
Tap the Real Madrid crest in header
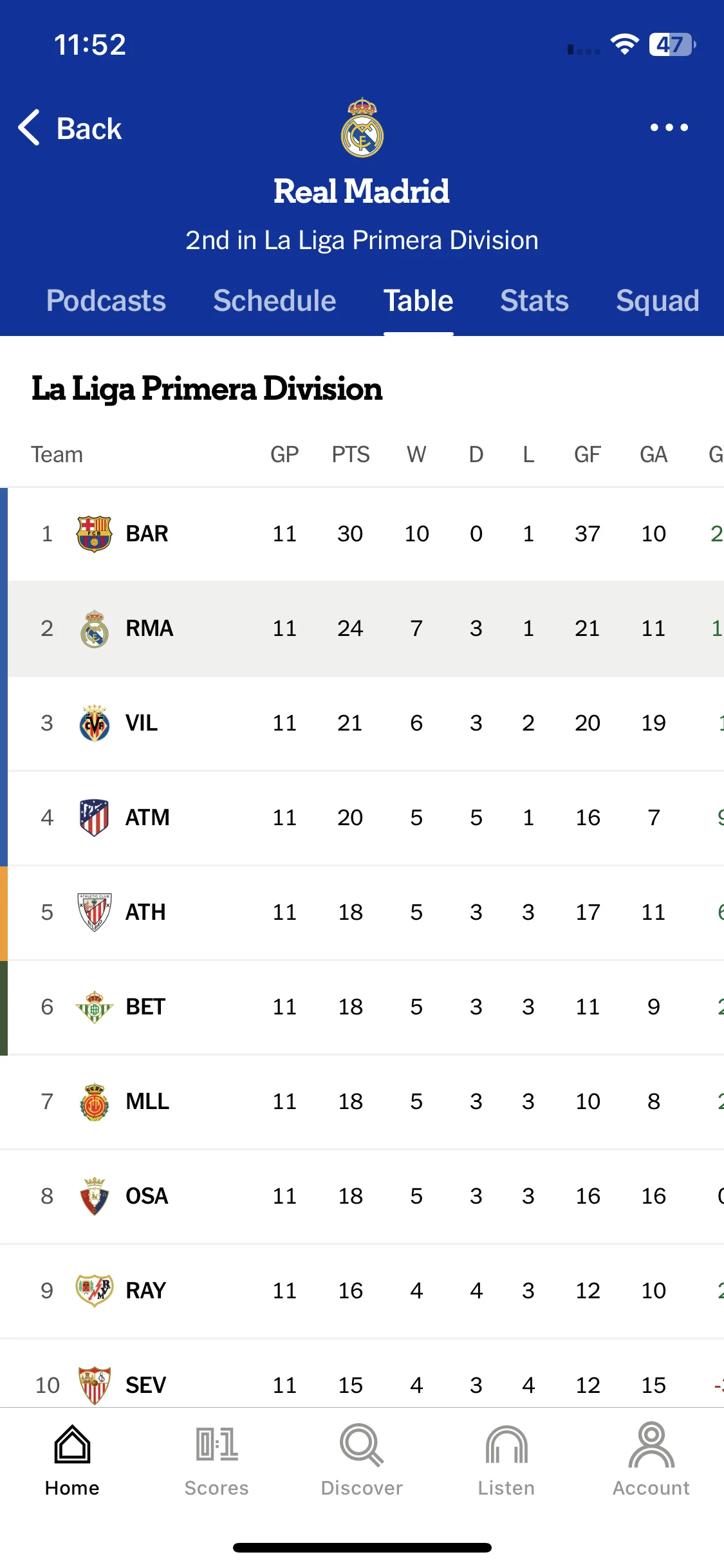(362, 128)
